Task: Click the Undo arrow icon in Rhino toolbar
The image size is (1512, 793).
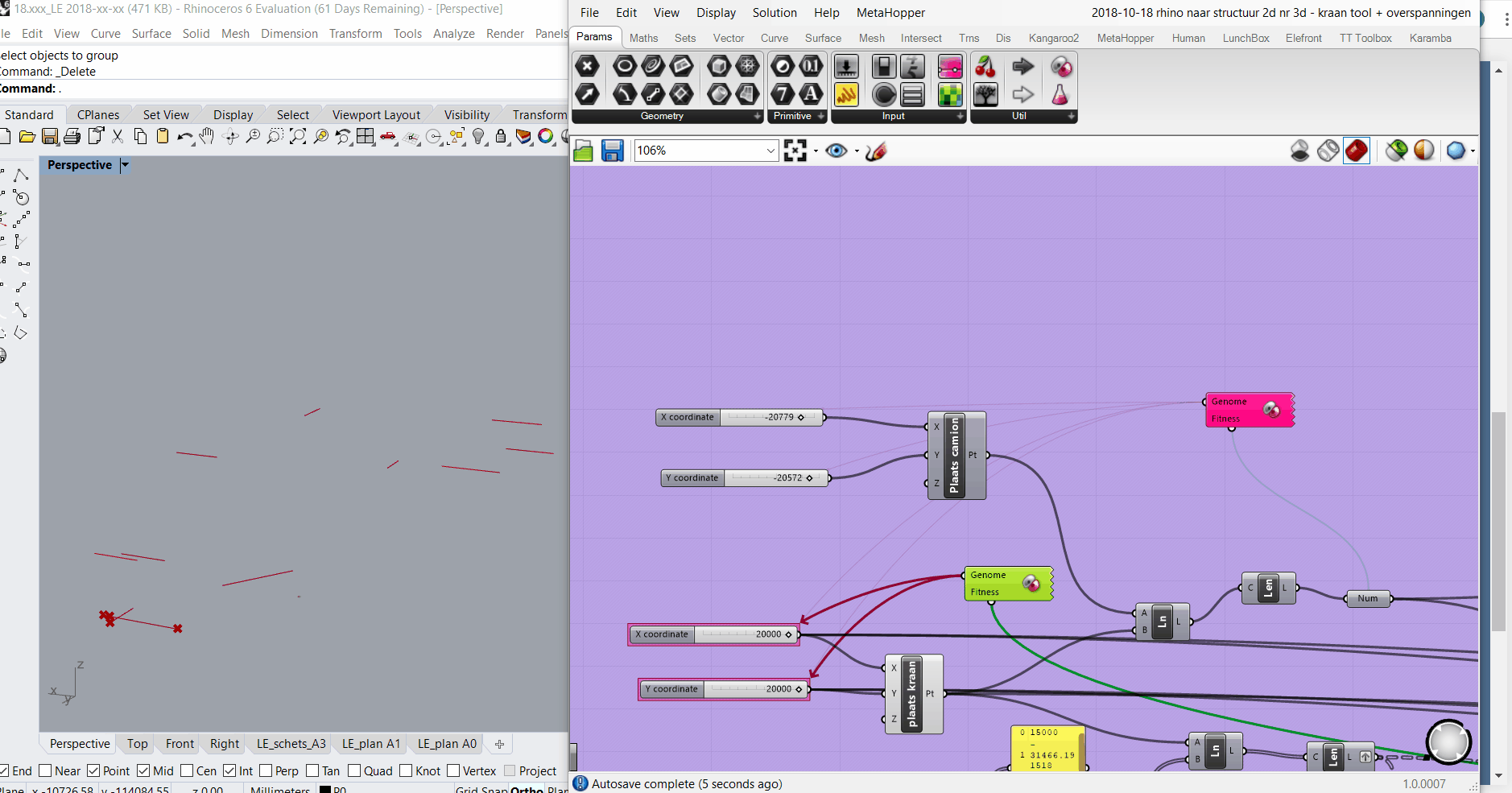Action: [185, 136]
